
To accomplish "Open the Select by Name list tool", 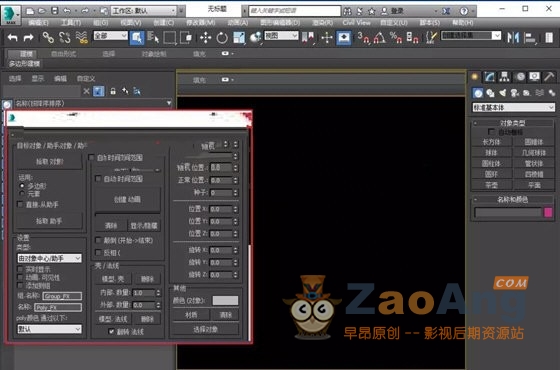I will point(153,38).
